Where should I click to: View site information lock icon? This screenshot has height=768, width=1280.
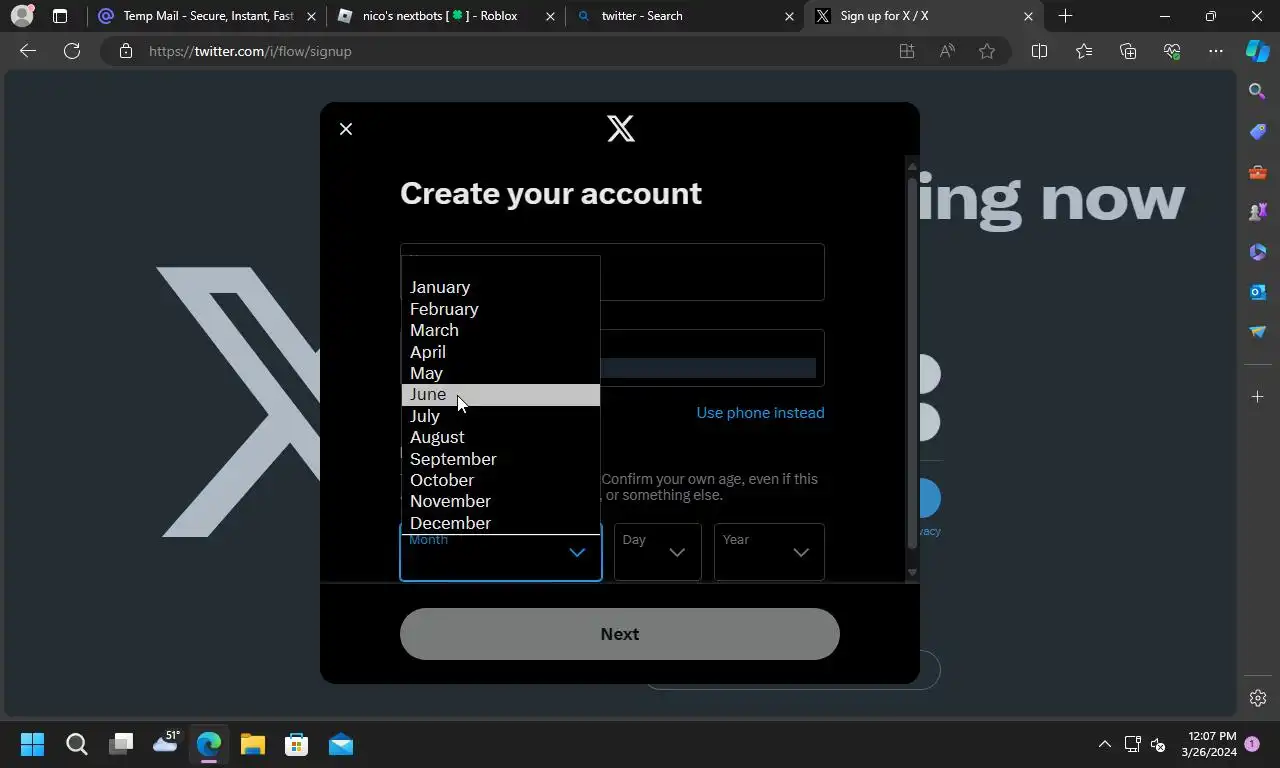pos(126,51)
